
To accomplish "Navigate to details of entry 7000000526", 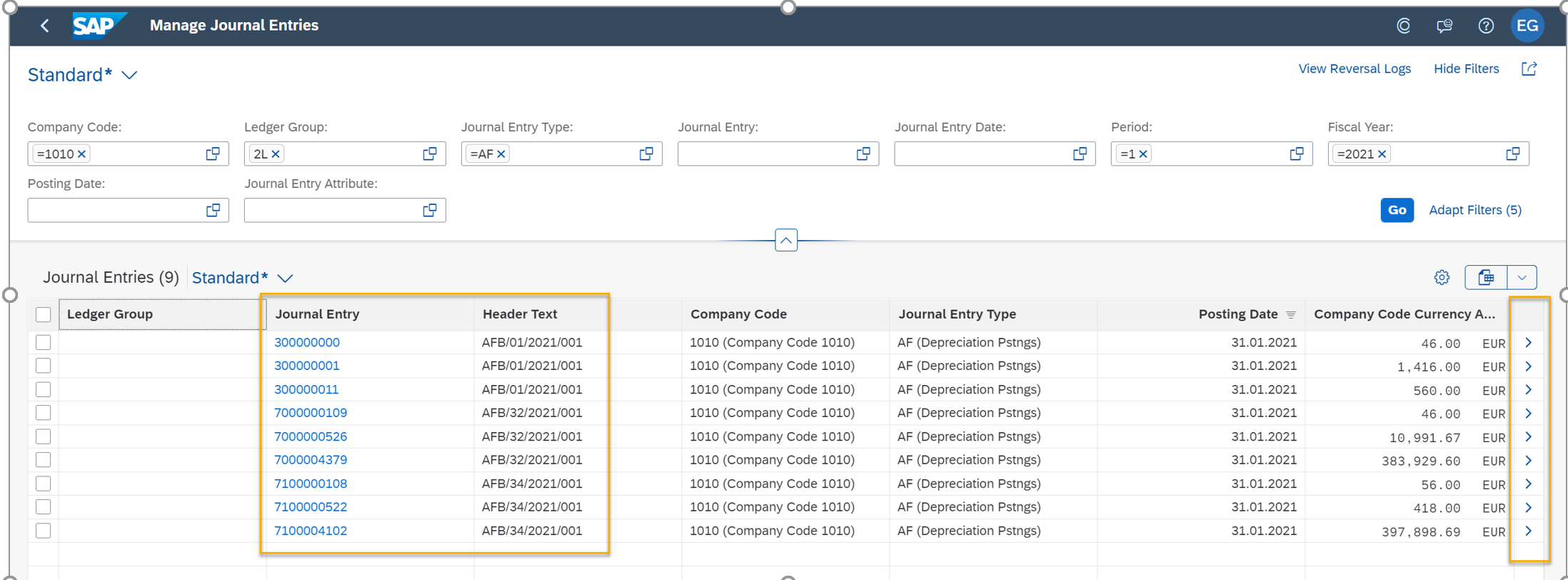I will (1528, 437).
